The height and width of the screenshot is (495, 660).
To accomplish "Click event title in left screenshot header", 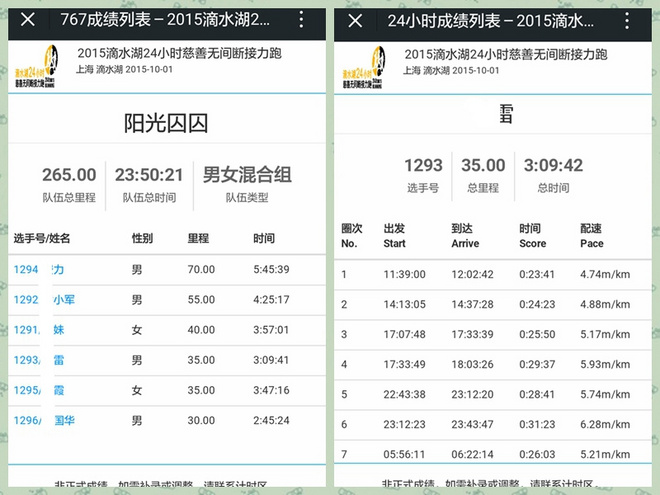I will 179,53.
